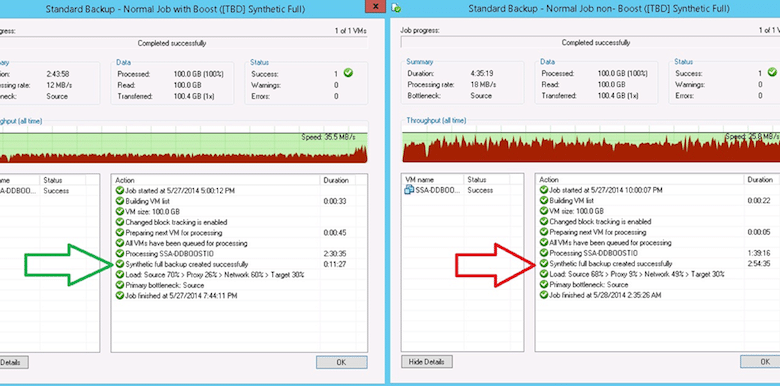Click check icon for 'Job started at 5/27/2014 10:00:07 PM'

(544, 190)
